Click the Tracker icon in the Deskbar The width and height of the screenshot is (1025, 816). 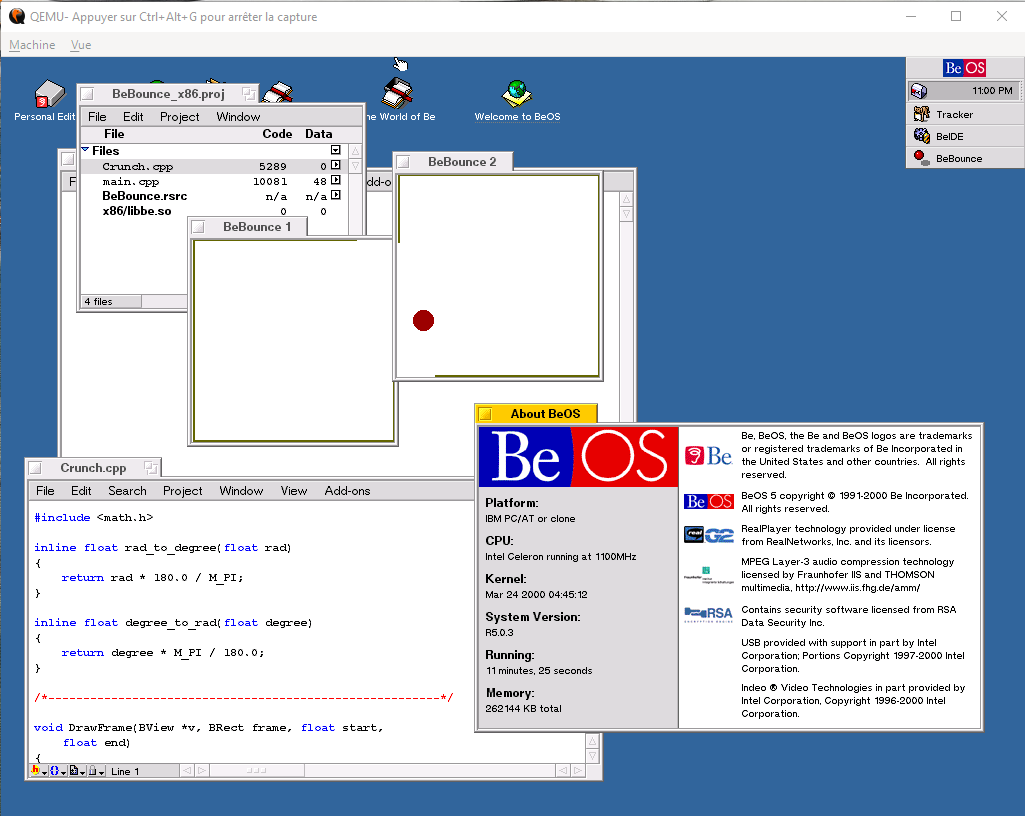tap(922, 114)
